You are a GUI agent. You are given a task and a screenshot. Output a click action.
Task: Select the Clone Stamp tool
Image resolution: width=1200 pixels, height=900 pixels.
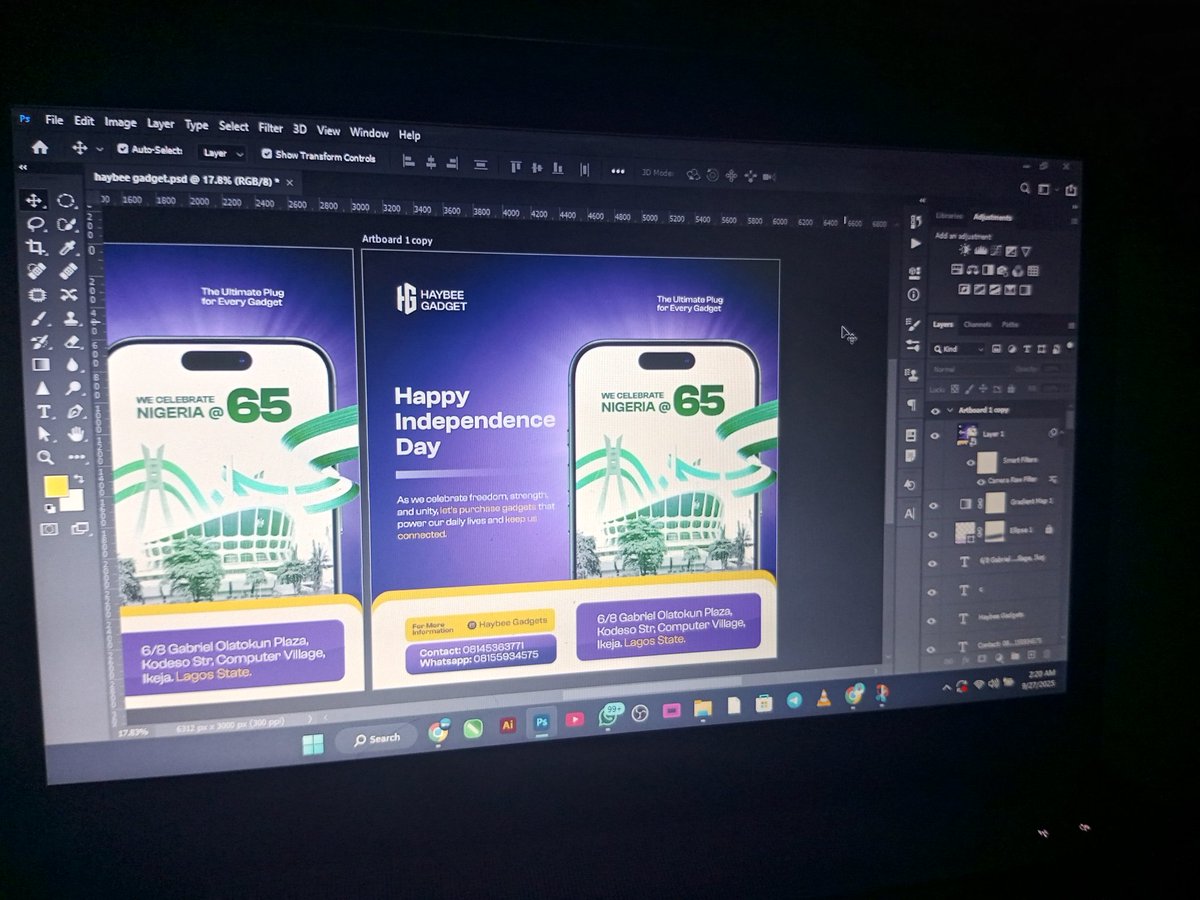71,319
